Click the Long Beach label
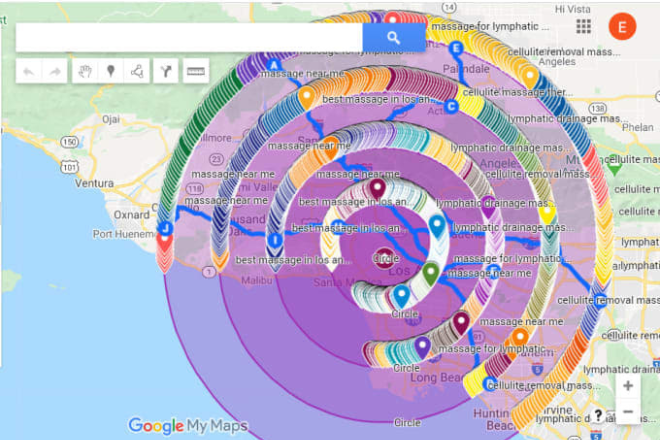The width and height of the screenshot is (660, 440). 437,377
